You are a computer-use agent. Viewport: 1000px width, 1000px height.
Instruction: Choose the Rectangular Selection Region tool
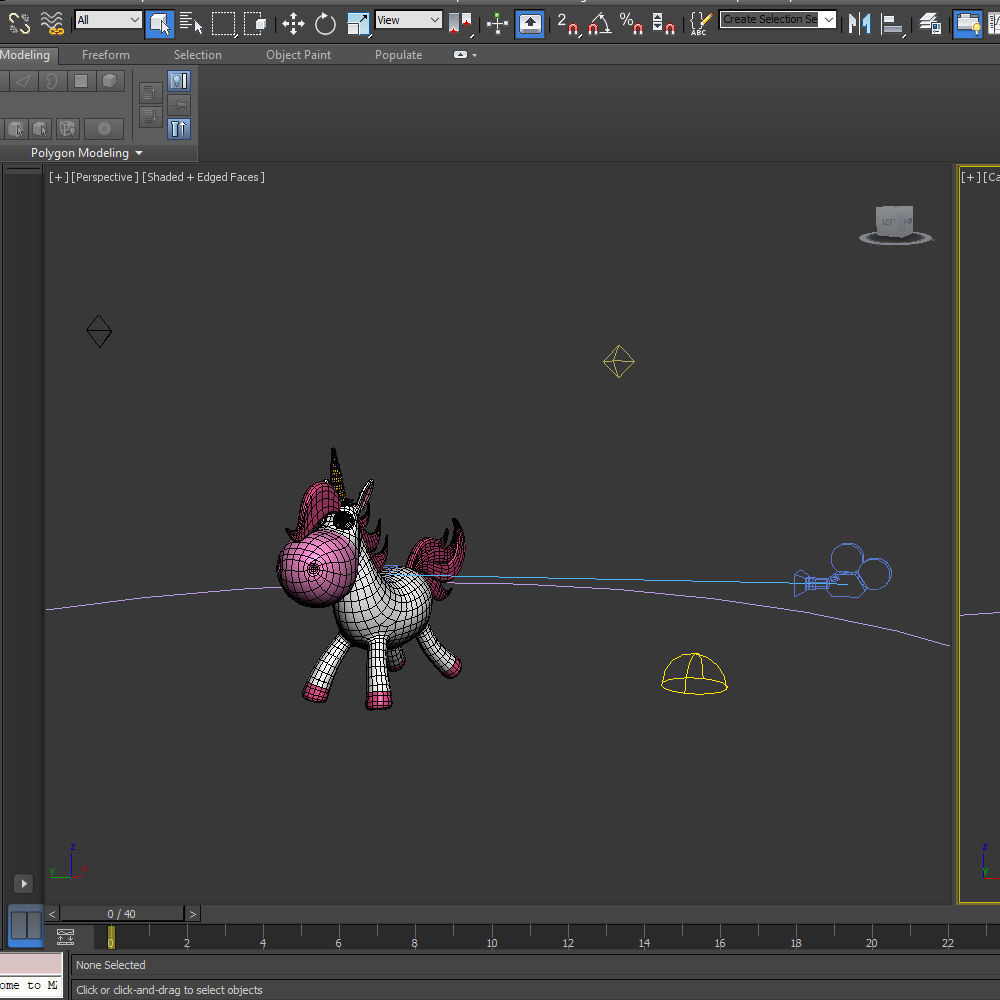224,24
